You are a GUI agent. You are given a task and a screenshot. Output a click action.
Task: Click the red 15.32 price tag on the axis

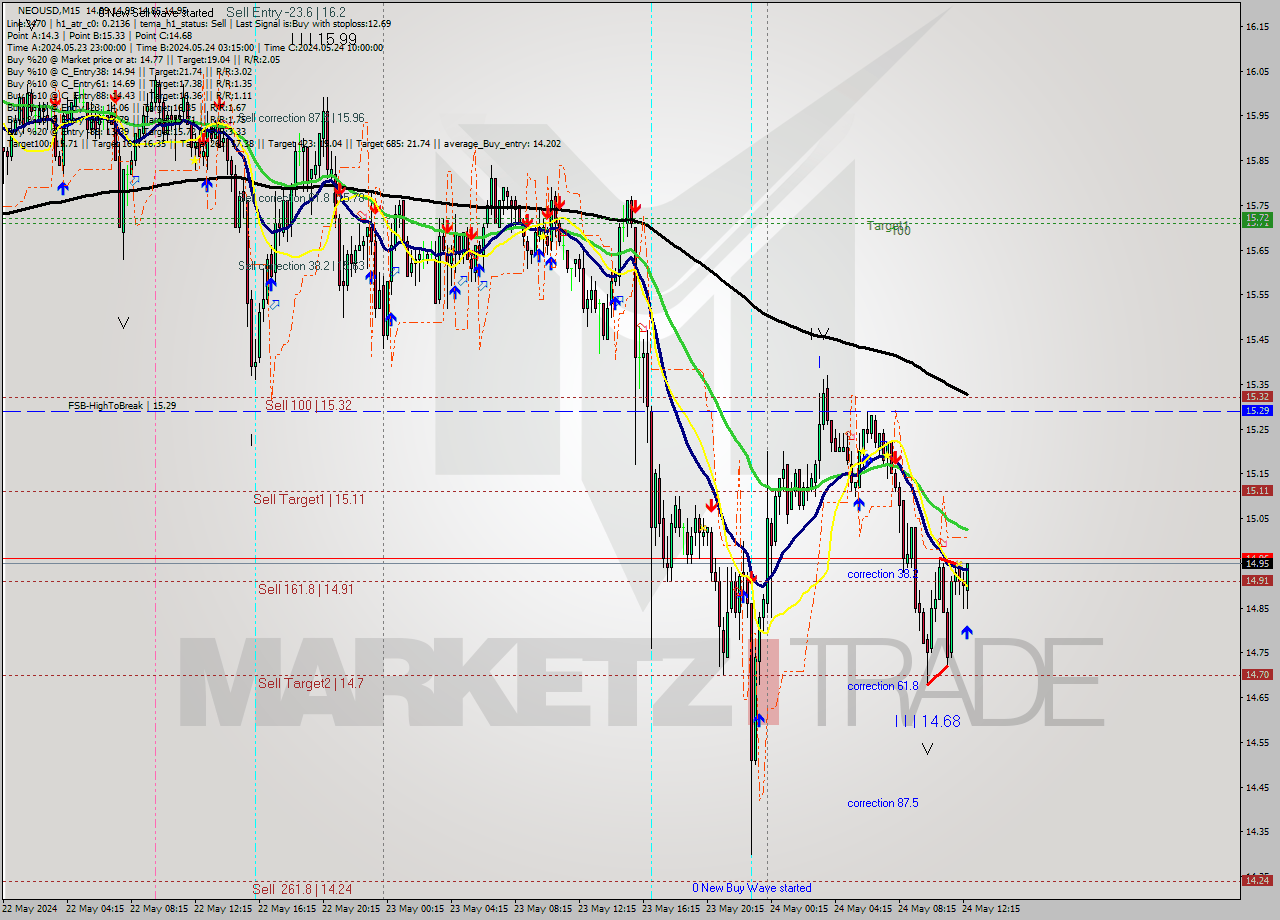[x=1257, y=397]
